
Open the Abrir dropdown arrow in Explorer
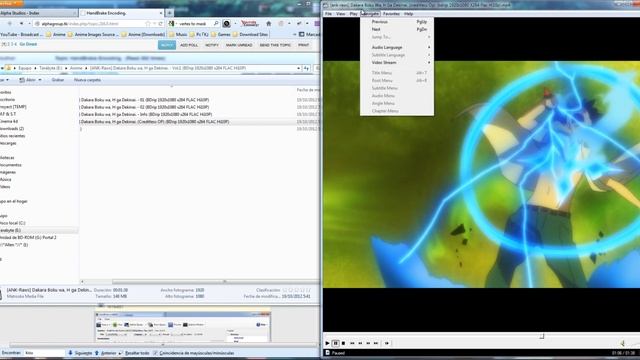[x=40, y=80]
